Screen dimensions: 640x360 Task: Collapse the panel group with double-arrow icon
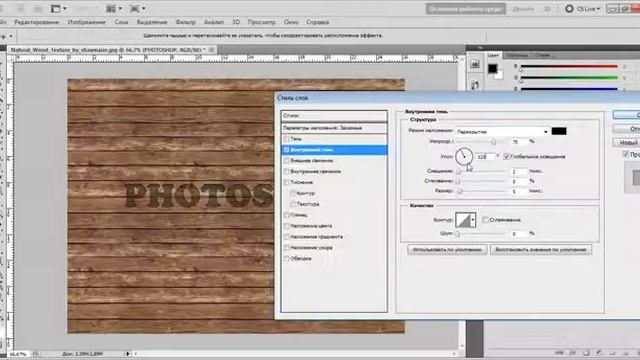[x=480, y=48]
